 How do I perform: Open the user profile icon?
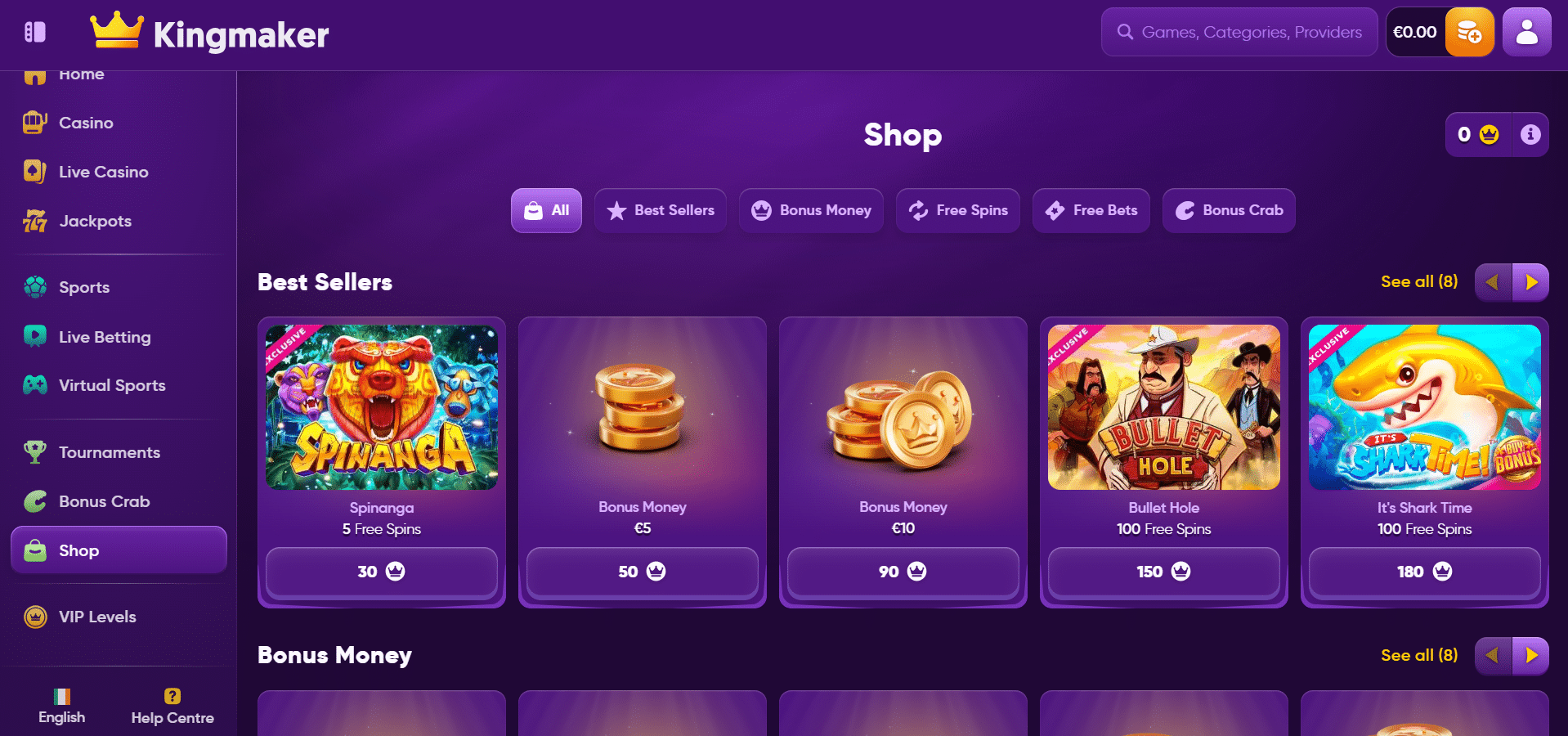coord(1526,33)
